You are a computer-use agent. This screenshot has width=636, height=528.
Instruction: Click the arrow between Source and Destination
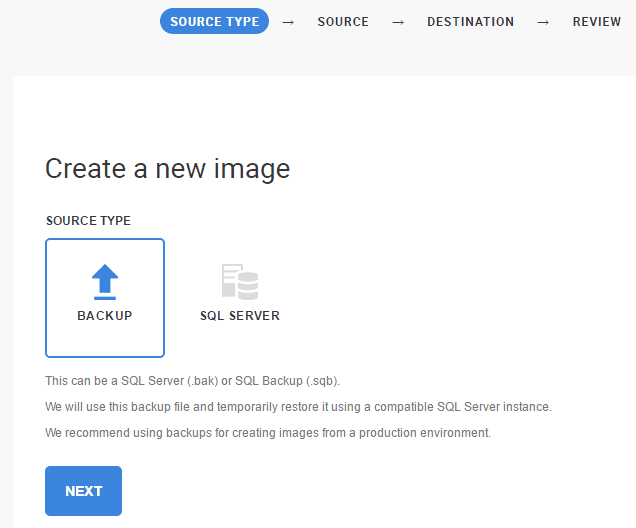398,22
